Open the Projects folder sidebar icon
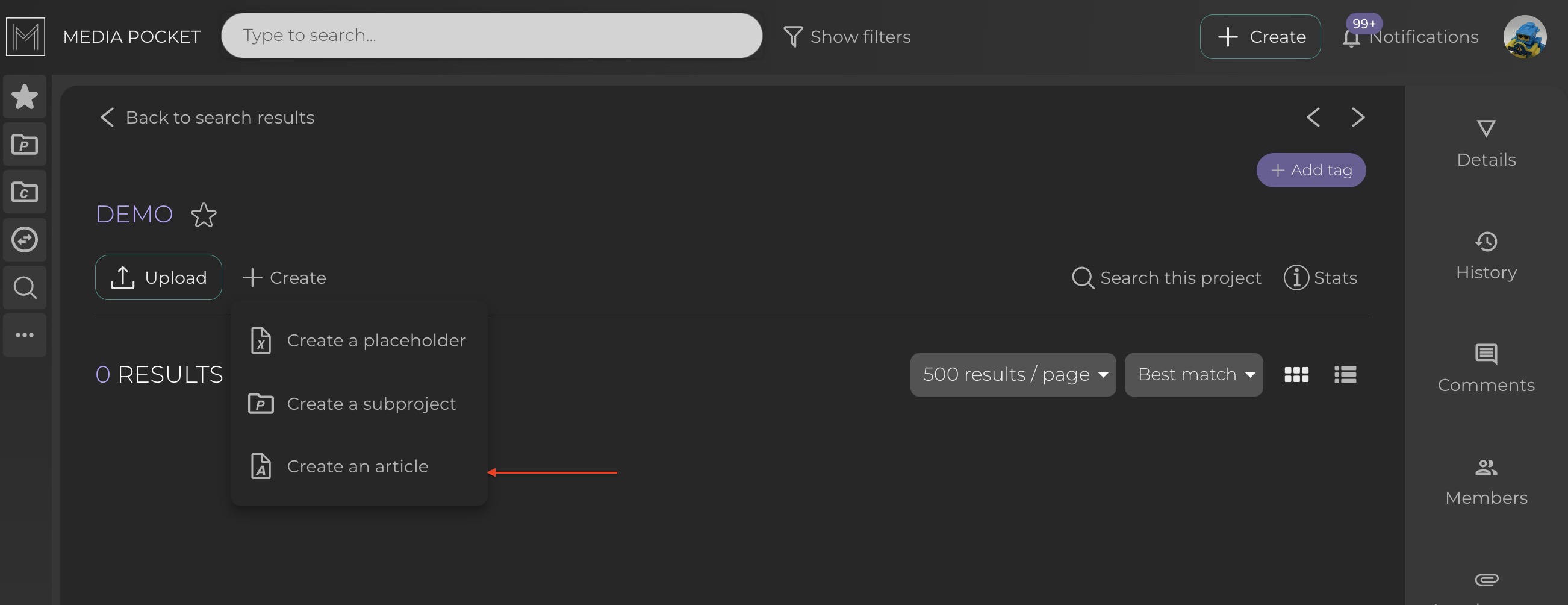The image size is (1568, 605). pos(24,145)
